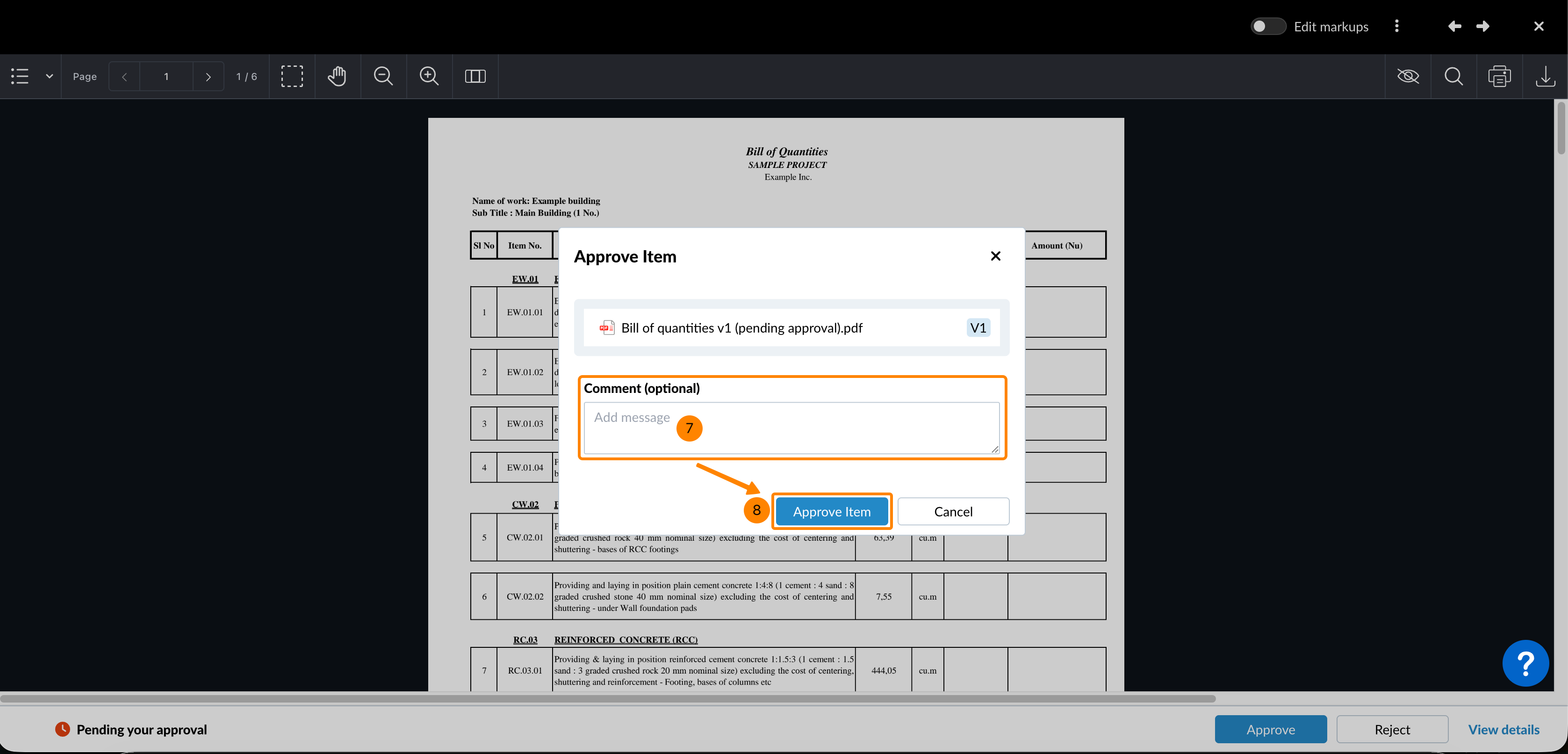The height and width of the screenshot is (754, 1568).
Task: Go to next page chevron
Action: pyautogui.click(x=208, y=77)
